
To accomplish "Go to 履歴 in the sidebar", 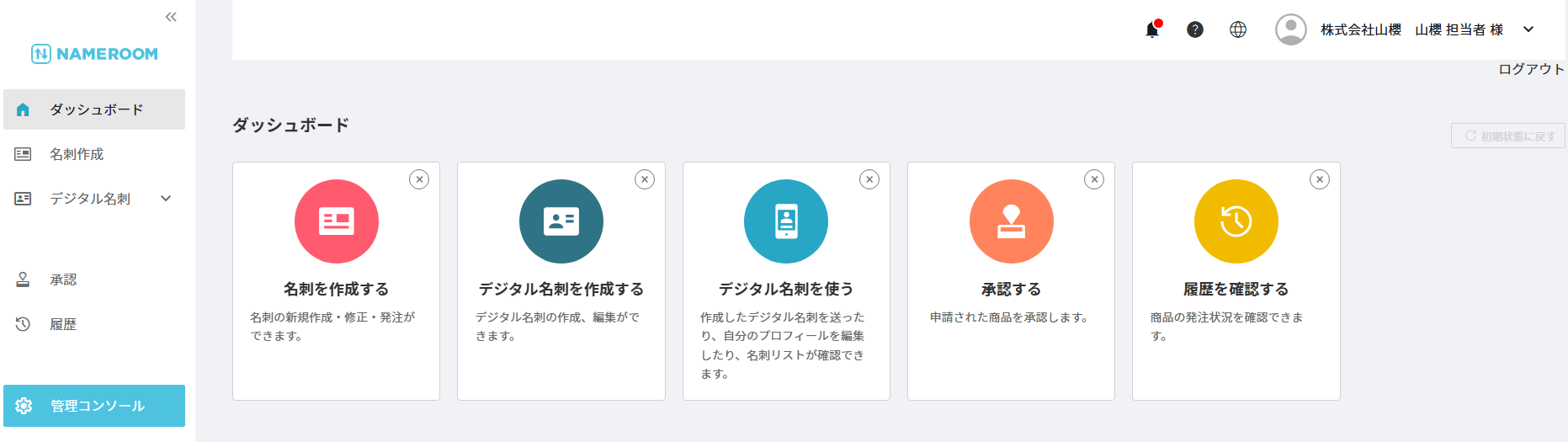I will pyautogui.click(x=63, y=324).
